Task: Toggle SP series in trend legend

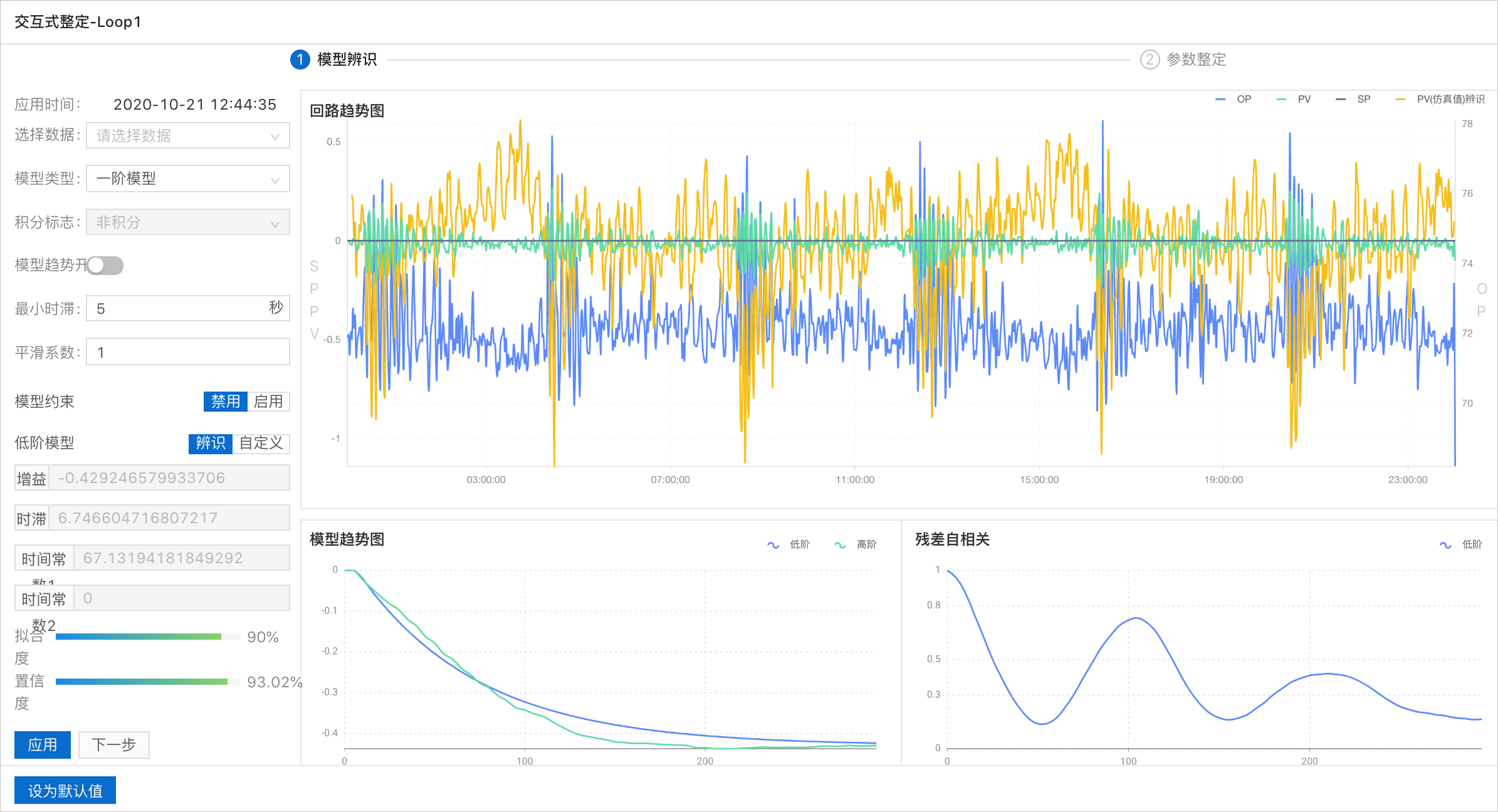Action: pos(1353,99)
